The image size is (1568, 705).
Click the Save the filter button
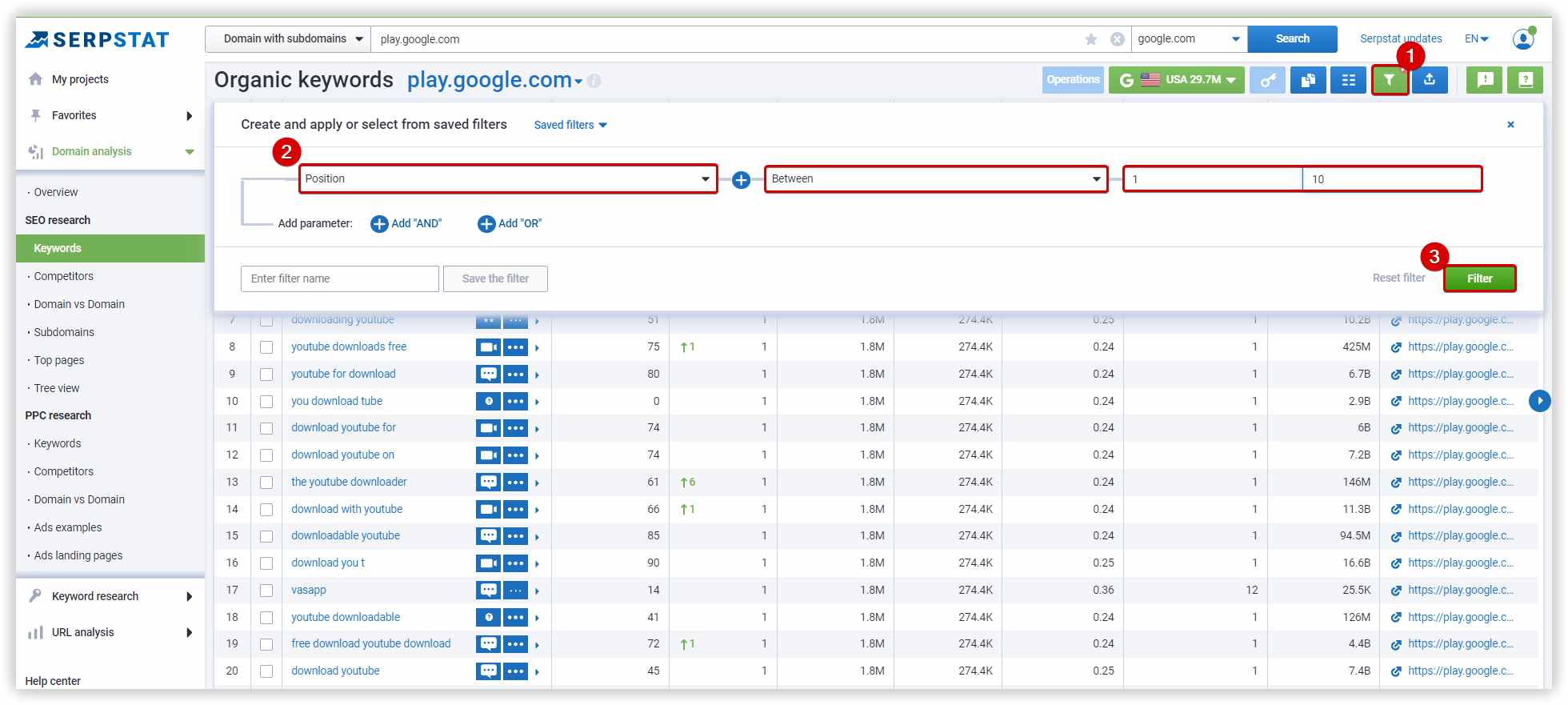[495, 279]
